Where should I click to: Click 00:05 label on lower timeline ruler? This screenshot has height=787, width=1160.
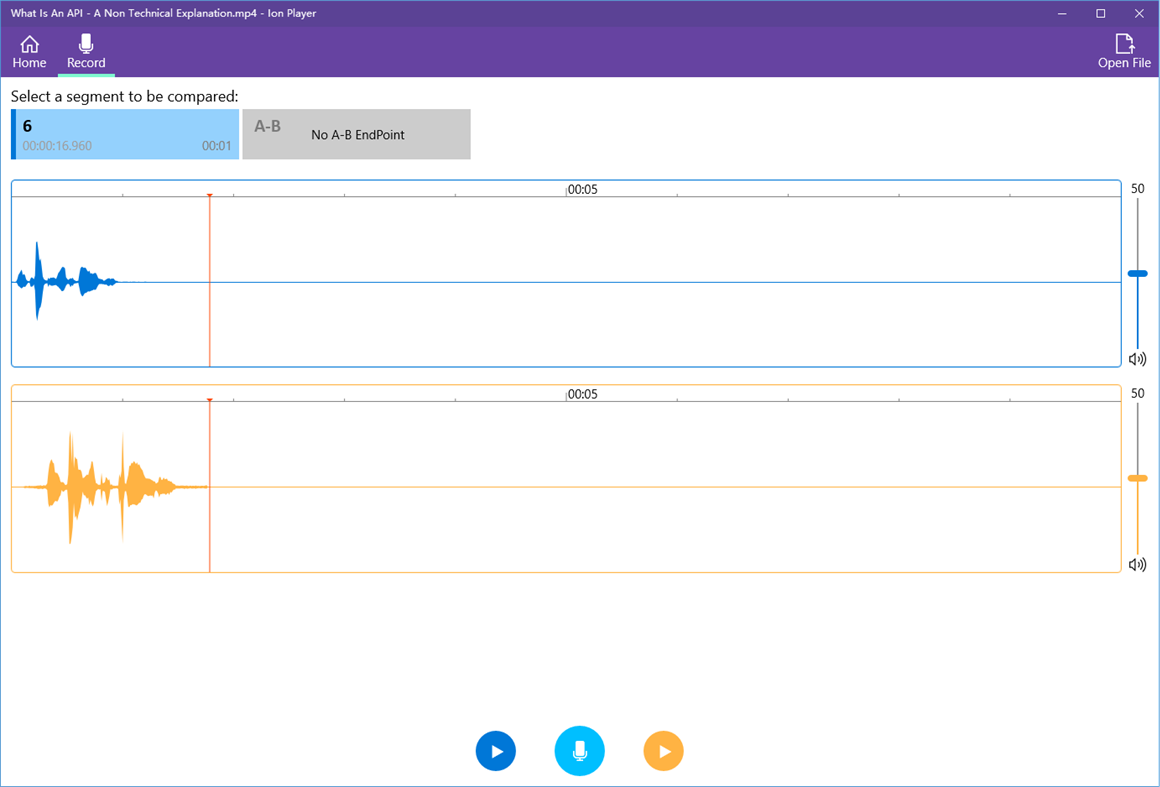pos(582,394)
